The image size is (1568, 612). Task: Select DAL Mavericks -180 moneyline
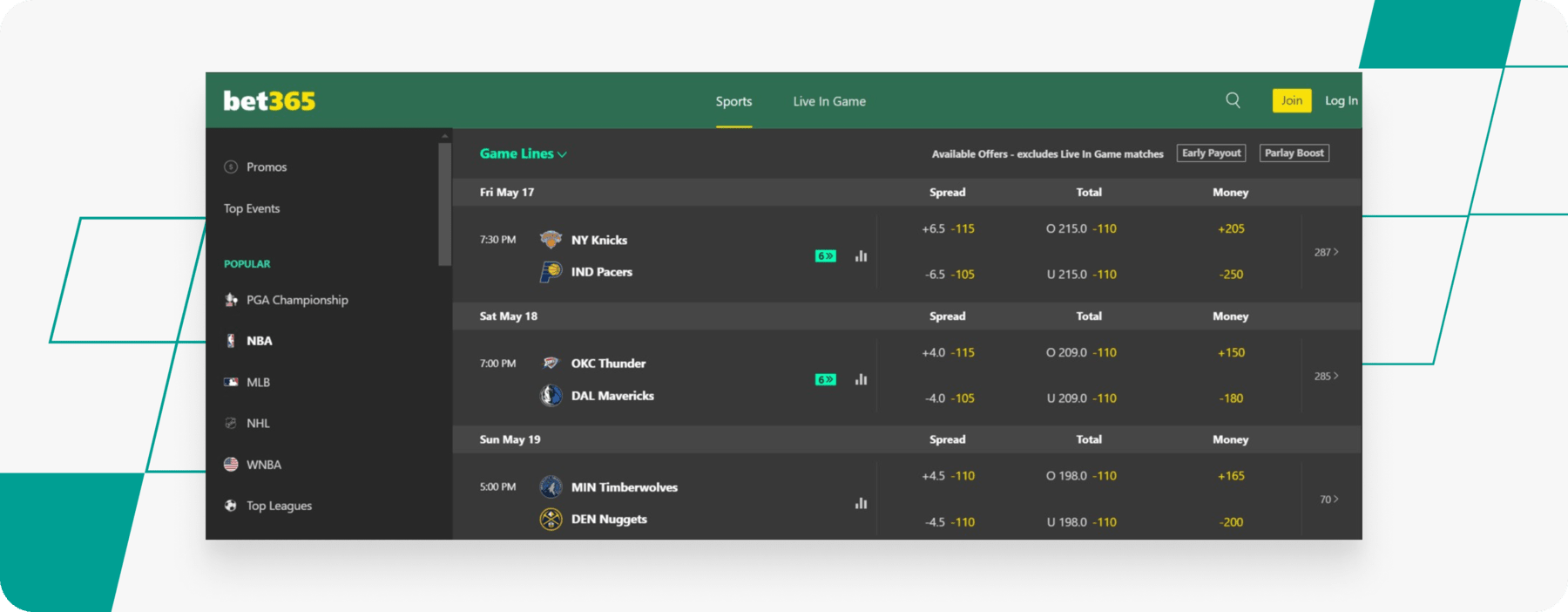[1231, 398]
